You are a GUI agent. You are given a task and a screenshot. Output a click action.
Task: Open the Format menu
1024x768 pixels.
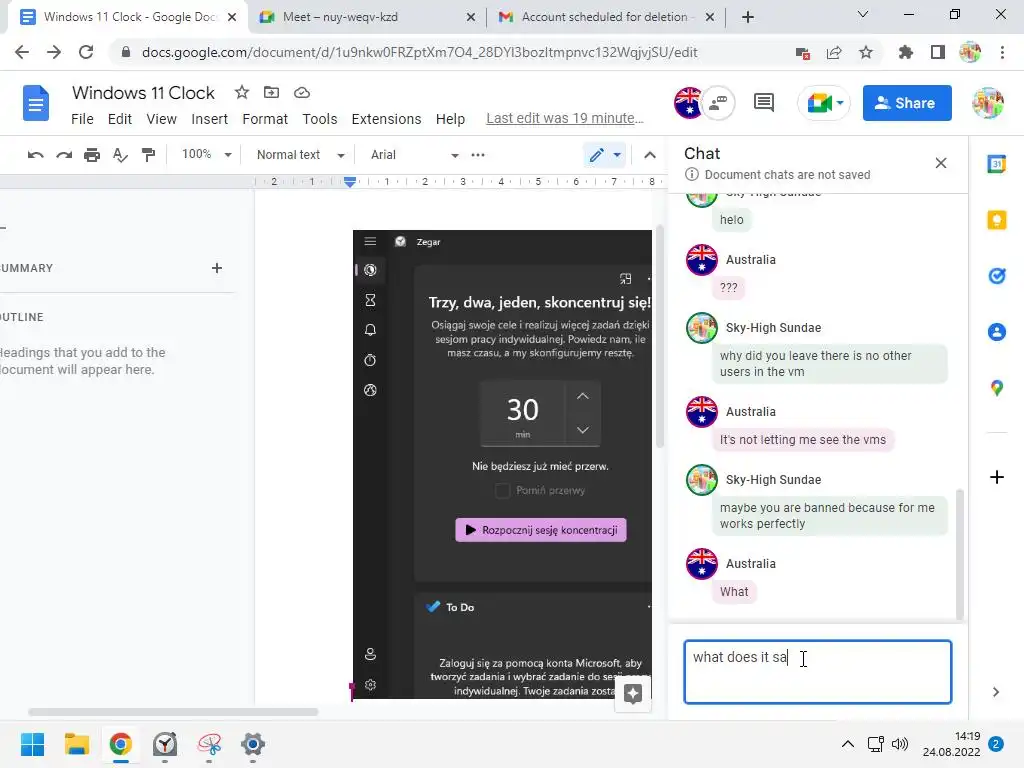(x=265, y=119)
